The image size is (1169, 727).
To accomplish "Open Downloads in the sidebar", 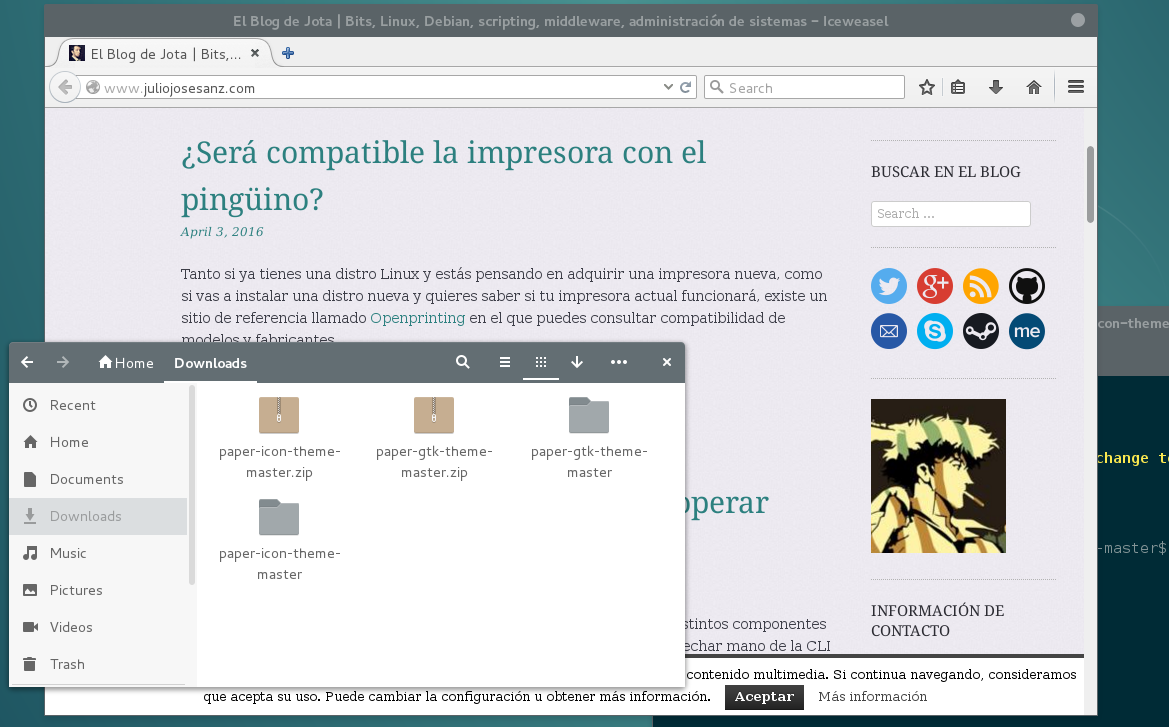I will tap(98, 516).
